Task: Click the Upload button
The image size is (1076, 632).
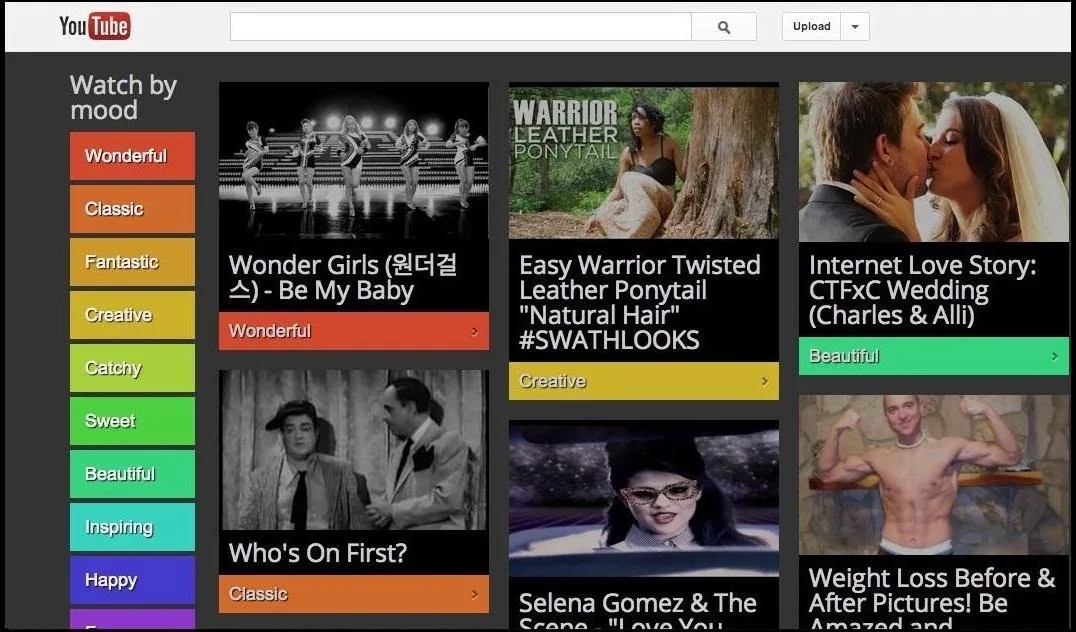Action: pyautogui.click(x=811, y=27)
